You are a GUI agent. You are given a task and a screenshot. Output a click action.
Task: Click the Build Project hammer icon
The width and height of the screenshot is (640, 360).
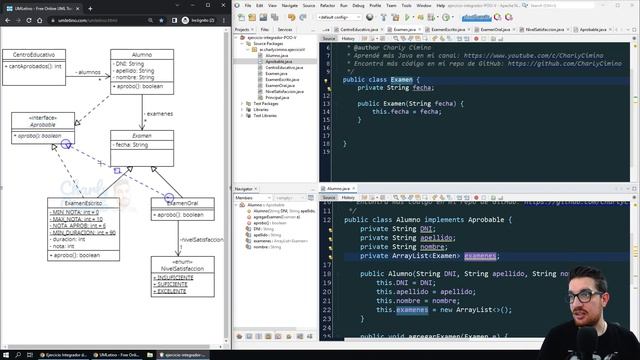click(x=384, y=17)
